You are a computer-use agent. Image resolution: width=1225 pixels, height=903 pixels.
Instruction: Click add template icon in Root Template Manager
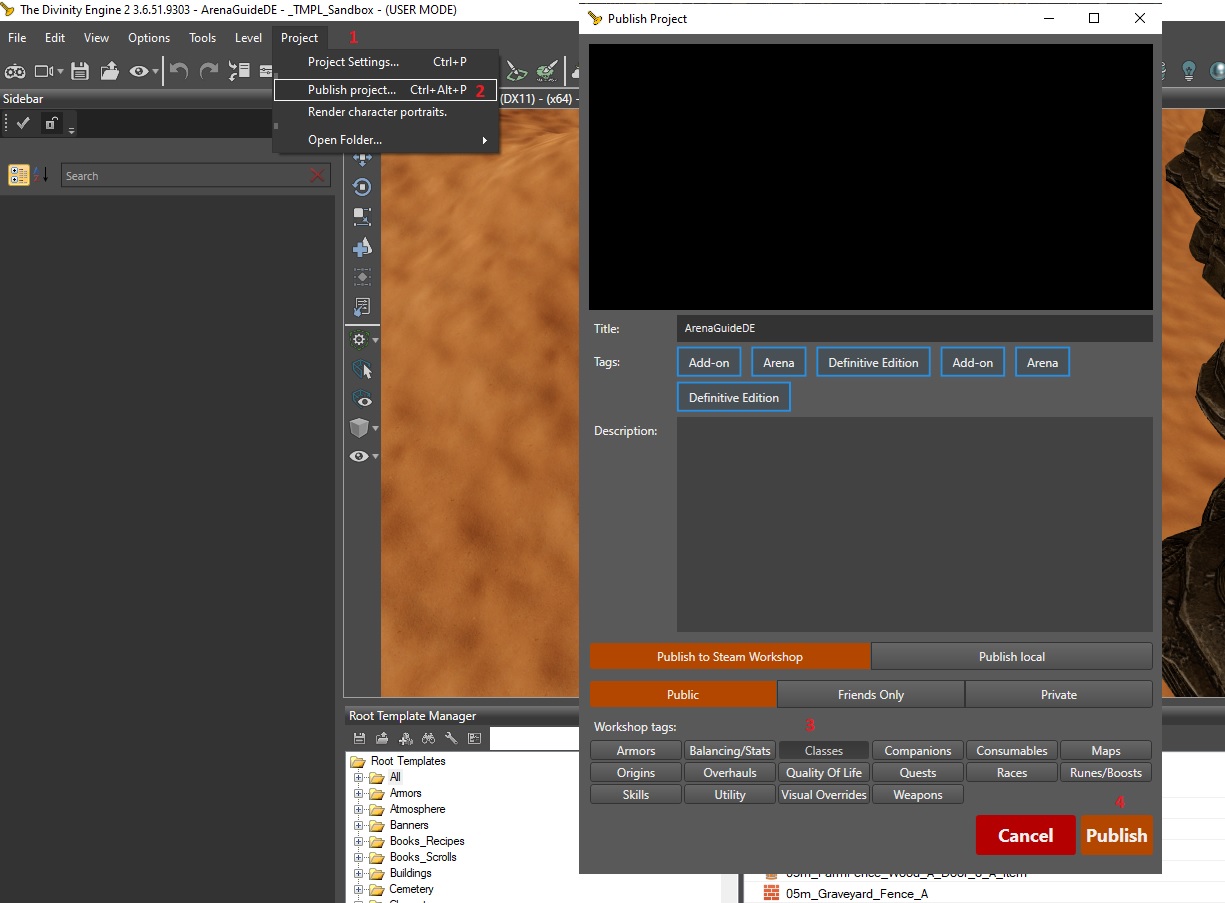(405, 739)
